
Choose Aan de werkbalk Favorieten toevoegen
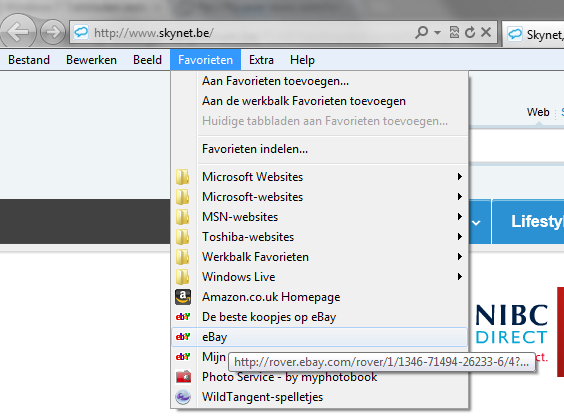[319, 101]
